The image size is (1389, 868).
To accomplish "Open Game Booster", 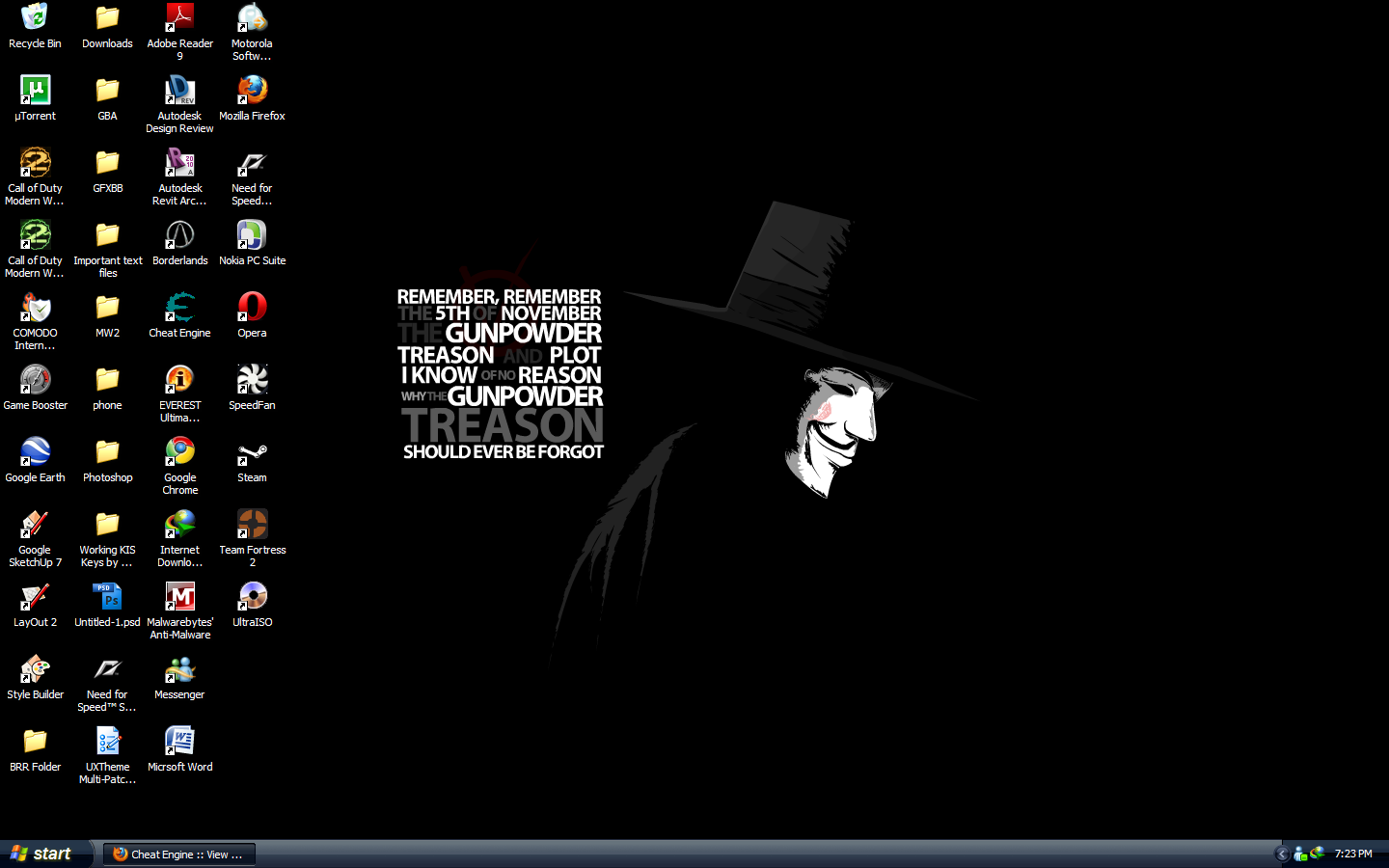I will point(35,388).
